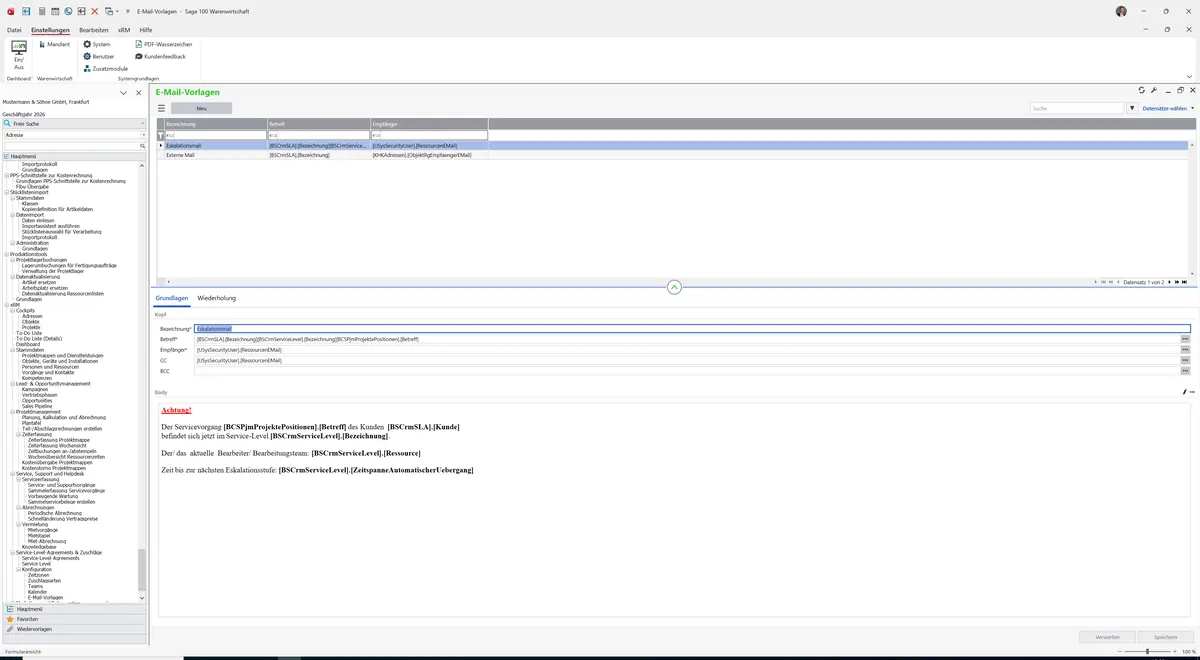This screenshot has width=1200, height=660.
Task: Click ellipsis button beside CC field
Action: [1185, 361]
